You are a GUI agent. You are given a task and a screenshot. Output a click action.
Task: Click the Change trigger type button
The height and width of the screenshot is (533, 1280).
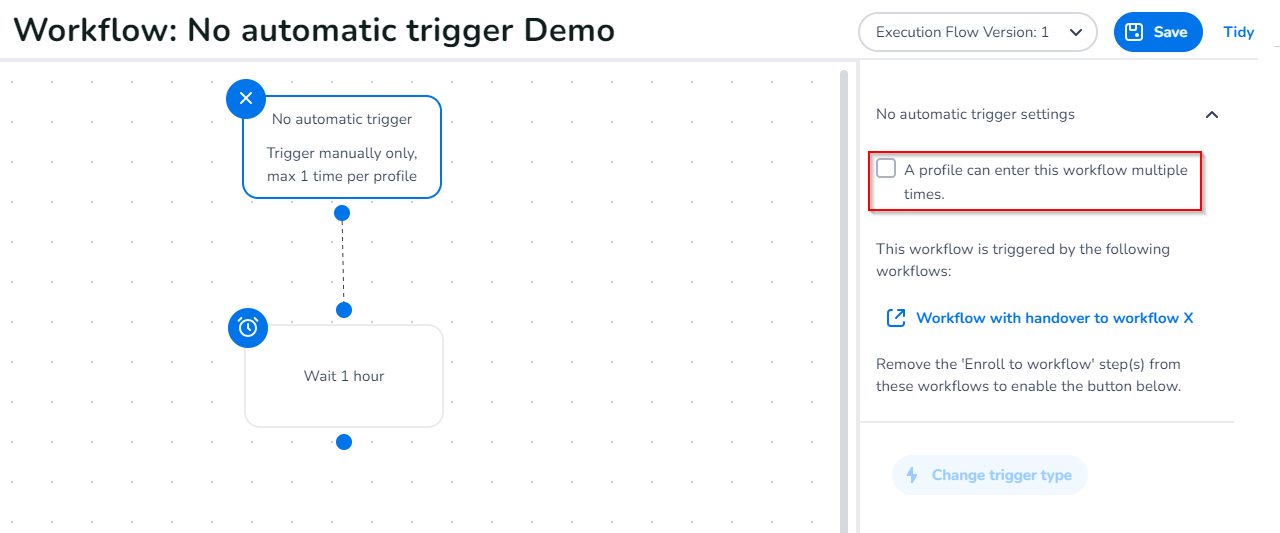click(x=989, y=475)
